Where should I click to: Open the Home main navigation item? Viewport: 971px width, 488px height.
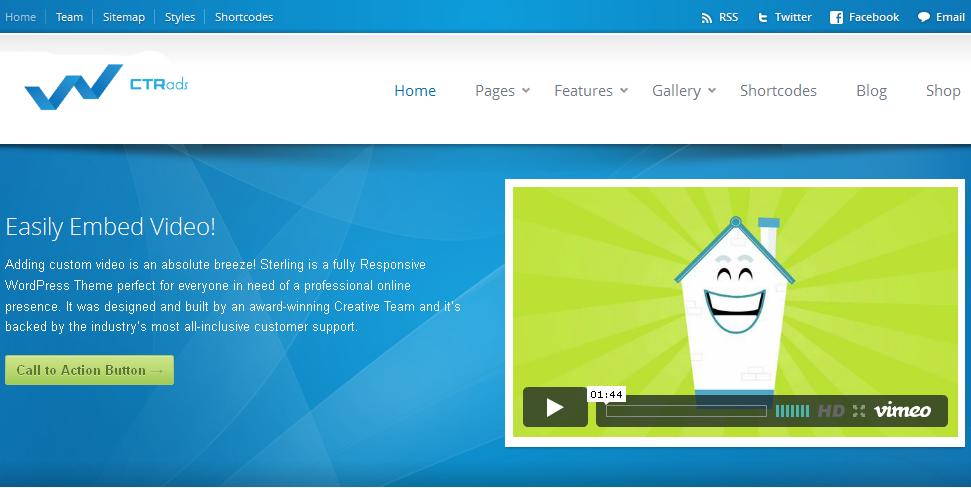(415, 90)
